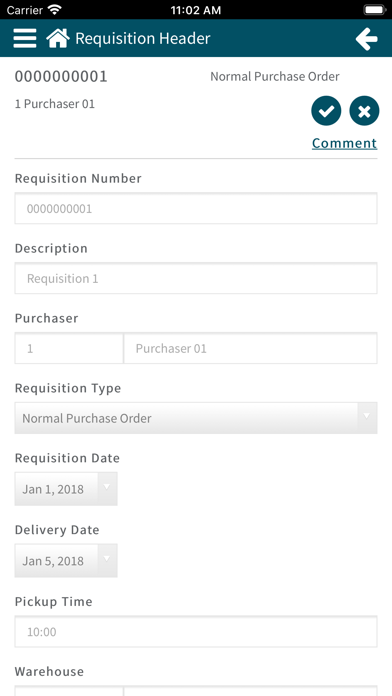The image size is (392, 696).
Task: Open the Delivery Date dropdown arrow
Action: pyautogui.click(x=107, y=560)
